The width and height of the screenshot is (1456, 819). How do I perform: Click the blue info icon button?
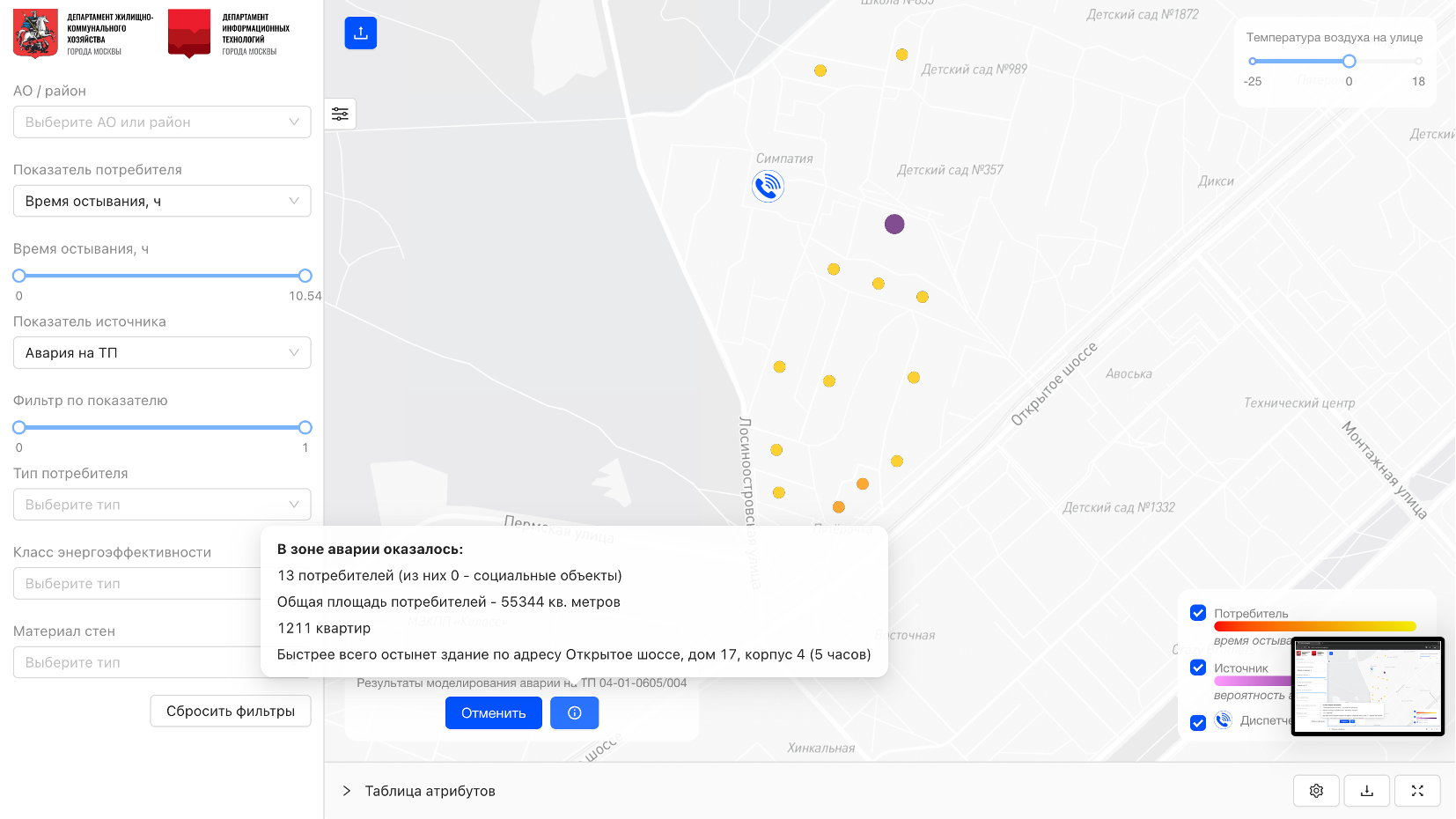[574, 712]
